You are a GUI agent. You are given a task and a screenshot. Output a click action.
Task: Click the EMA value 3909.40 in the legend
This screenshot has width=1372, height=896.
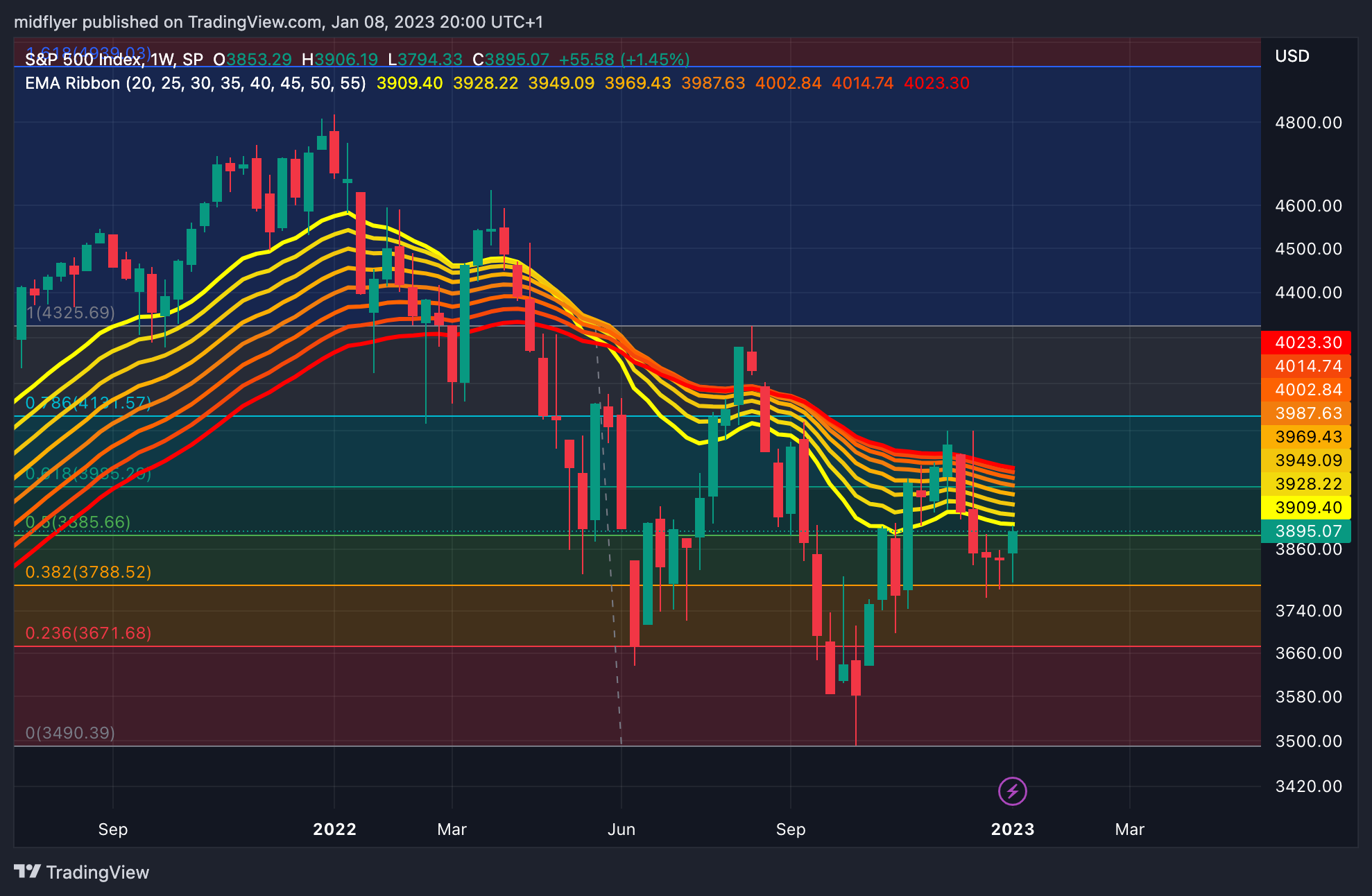pos(409,83)
